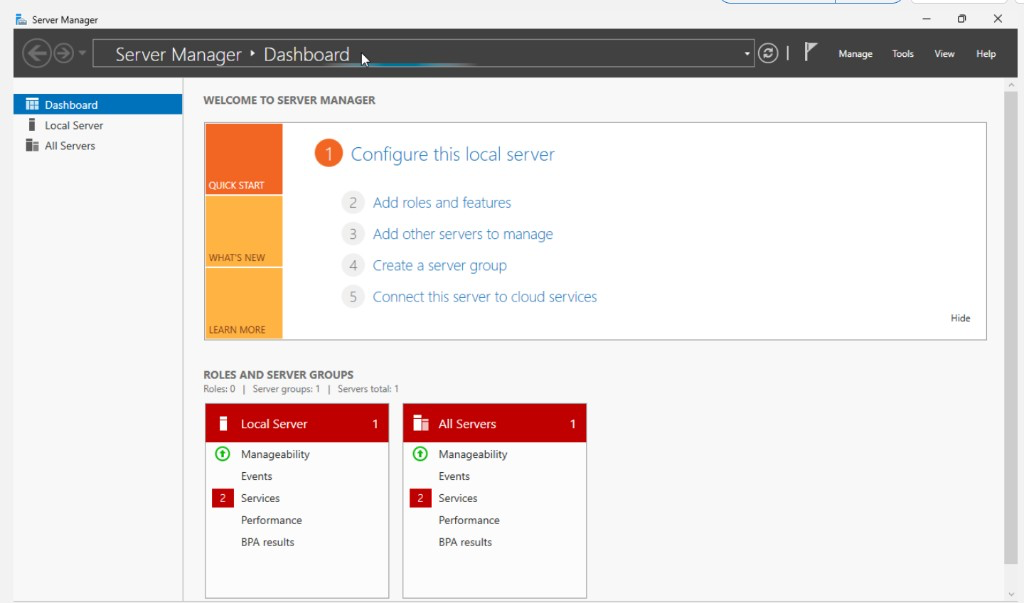1024x603 pixels.
Task: Open Events in Local Server tile
Action: coord(256,476)
